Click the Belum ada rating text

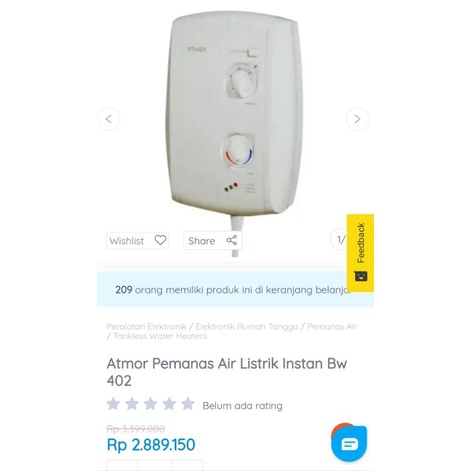point(242,406)
